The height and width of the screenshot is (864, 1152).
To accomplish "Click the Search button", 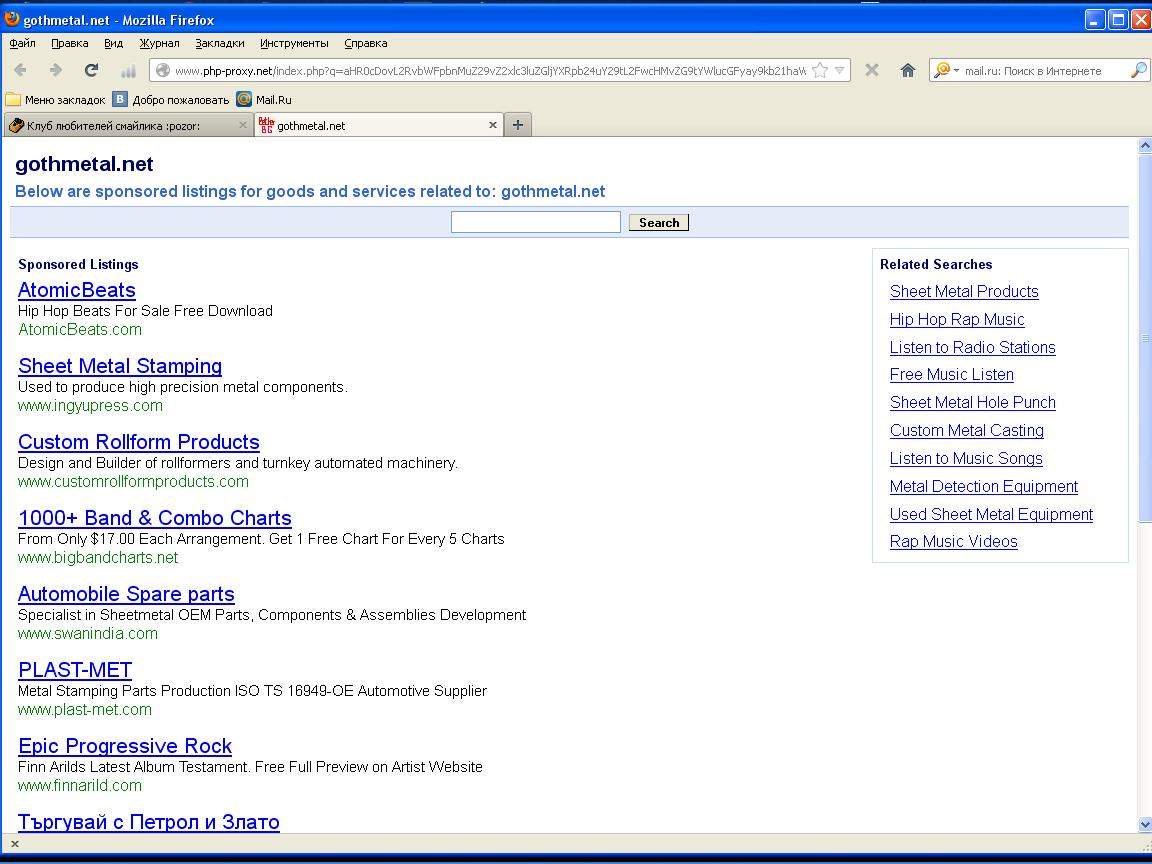I will pos(658,223).
